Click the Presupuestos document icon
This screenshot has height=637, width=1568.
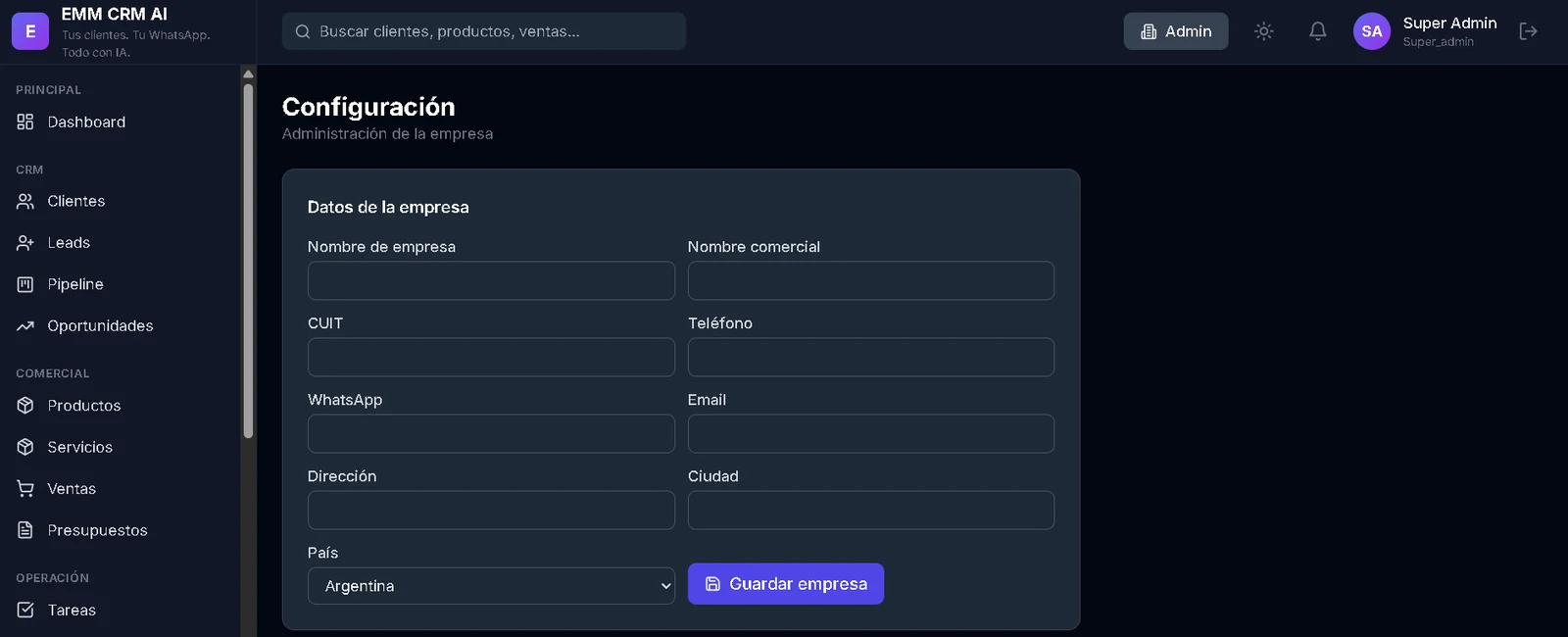pyautogui.click(x=25, y=530)
